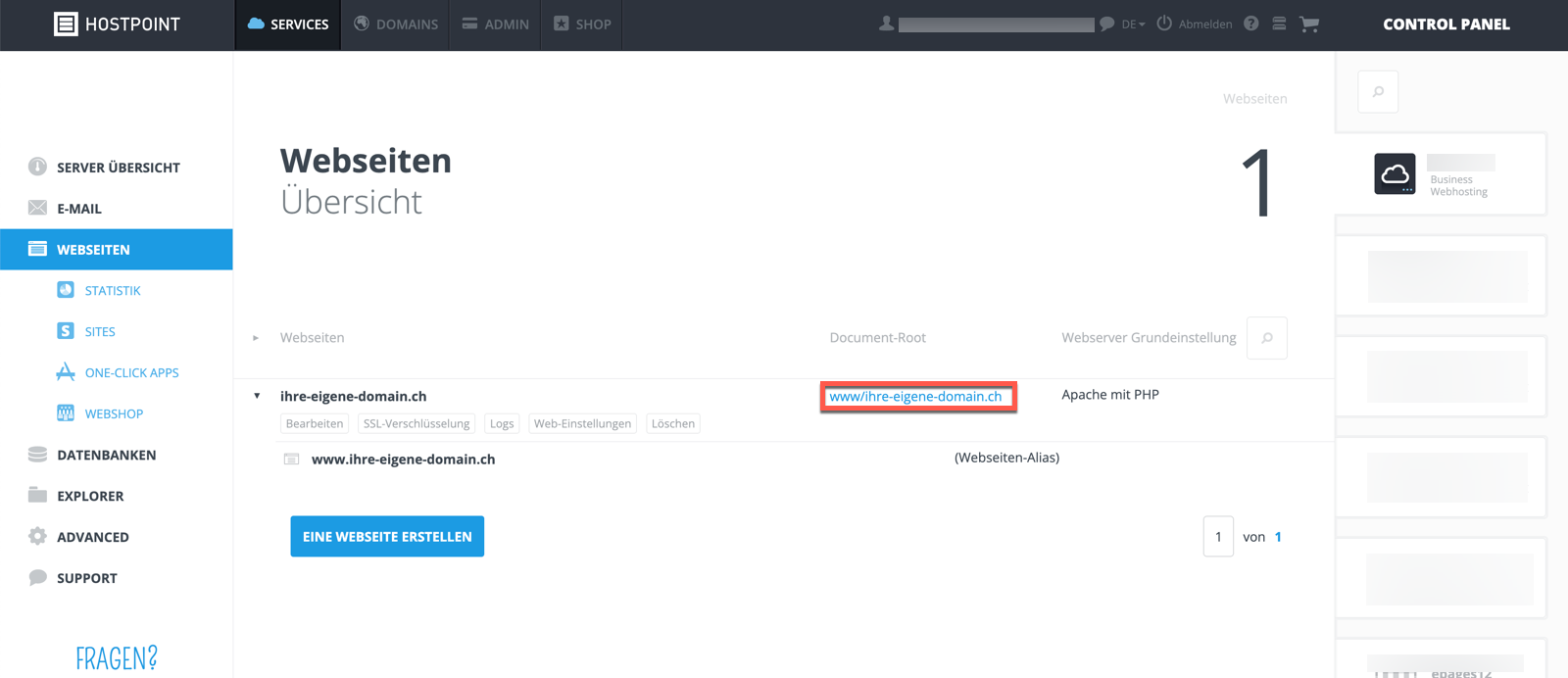Screen dimensions: 1568x678
Task: Click the Fragen? help text
Action: pos(117,658)
